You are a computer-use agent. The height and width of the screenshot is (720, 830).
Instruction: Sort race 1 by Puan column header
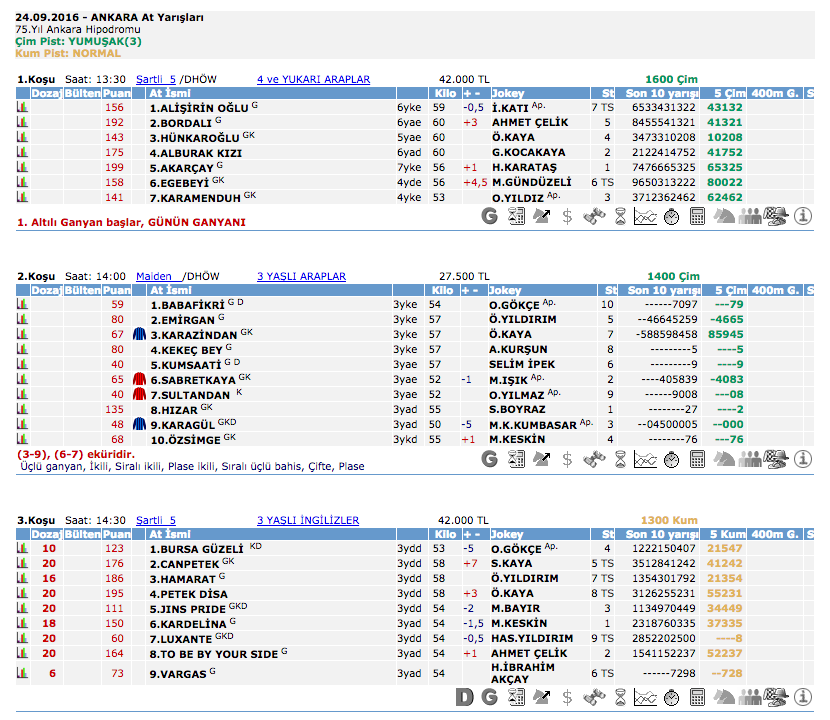tap(117, 93)
